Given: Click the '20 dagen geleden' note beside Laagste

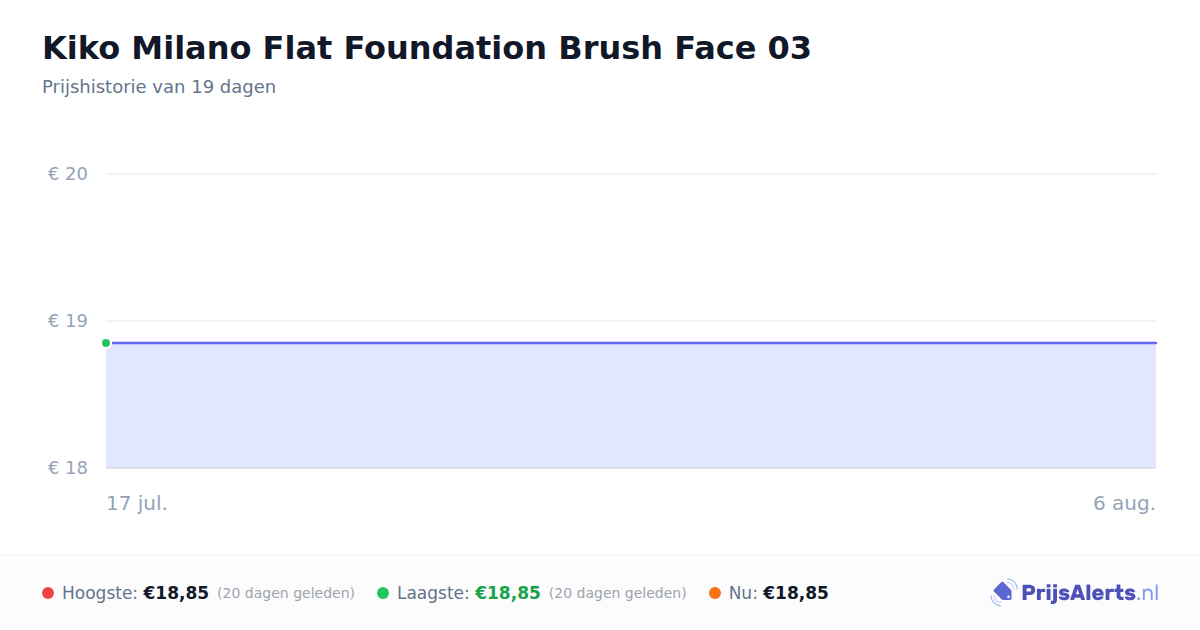Looking at the screenshot, I should pyautogui.click(x=618, y=593).
